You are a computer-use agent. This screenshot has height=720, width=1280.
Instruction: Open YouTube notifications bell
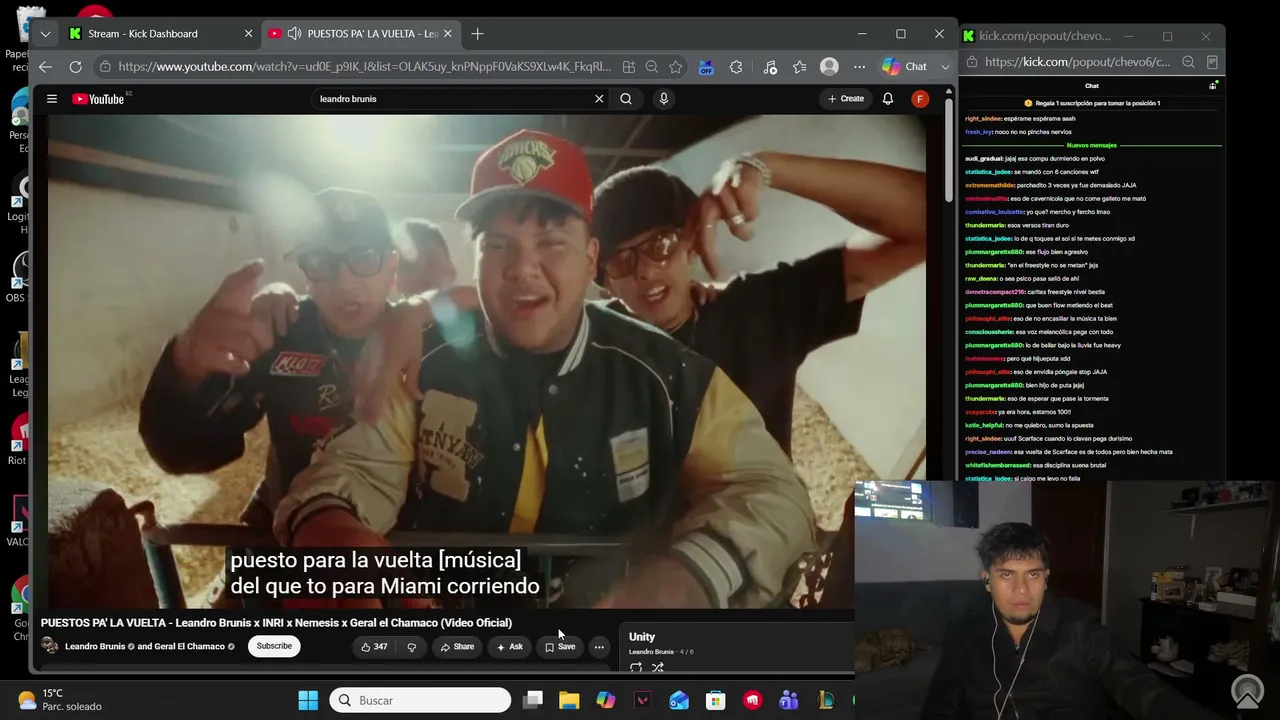pos(887,99)
